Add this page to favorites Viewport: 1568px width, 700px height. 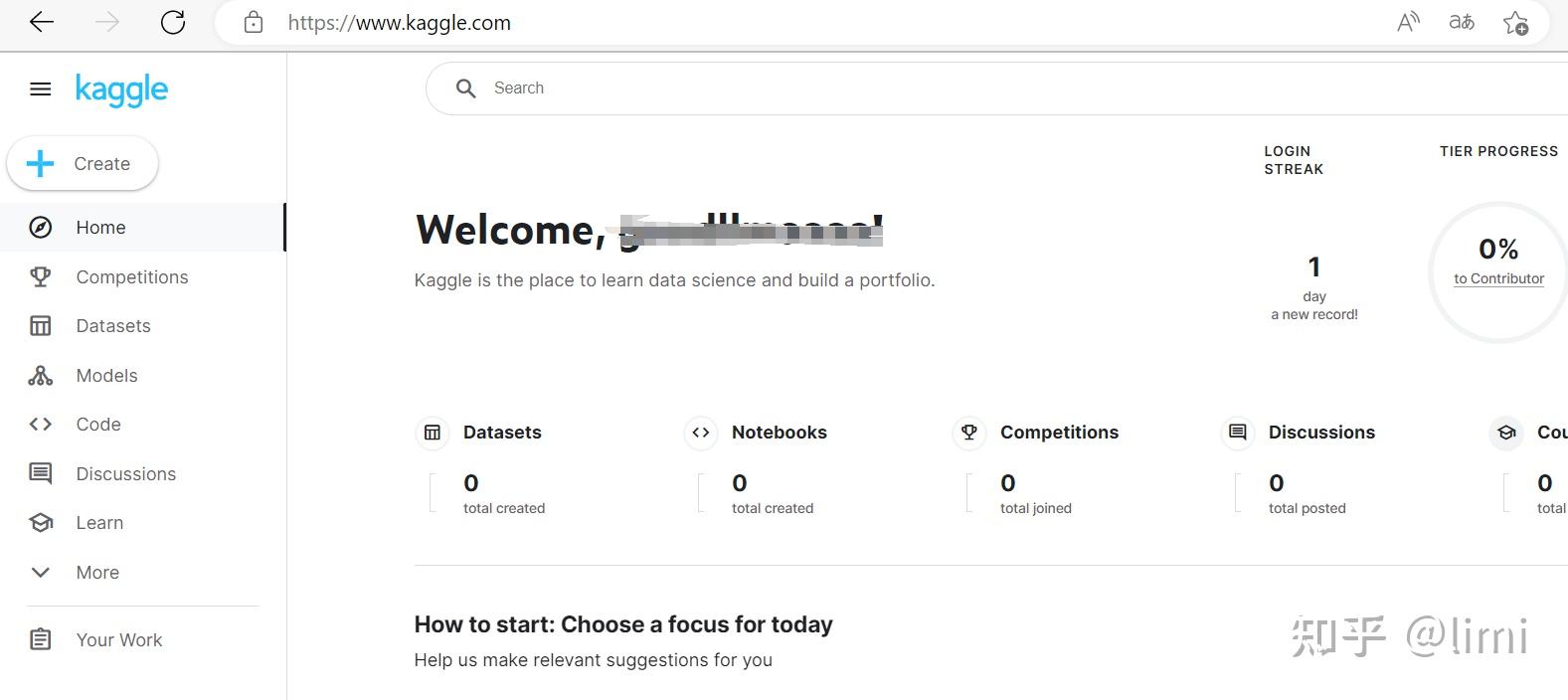point(1516,22)
